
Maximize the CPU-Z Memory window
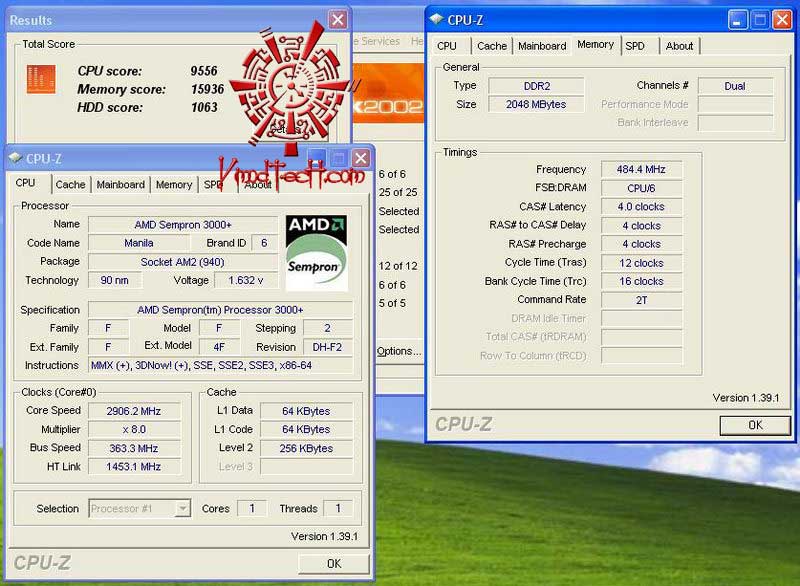pos(760,20)
